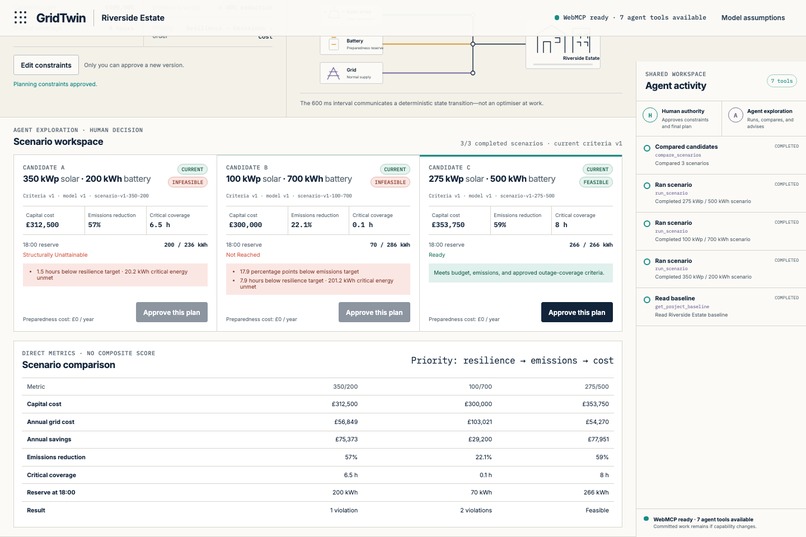Click Candidate A capital cost £312,500

click(42, 225)
